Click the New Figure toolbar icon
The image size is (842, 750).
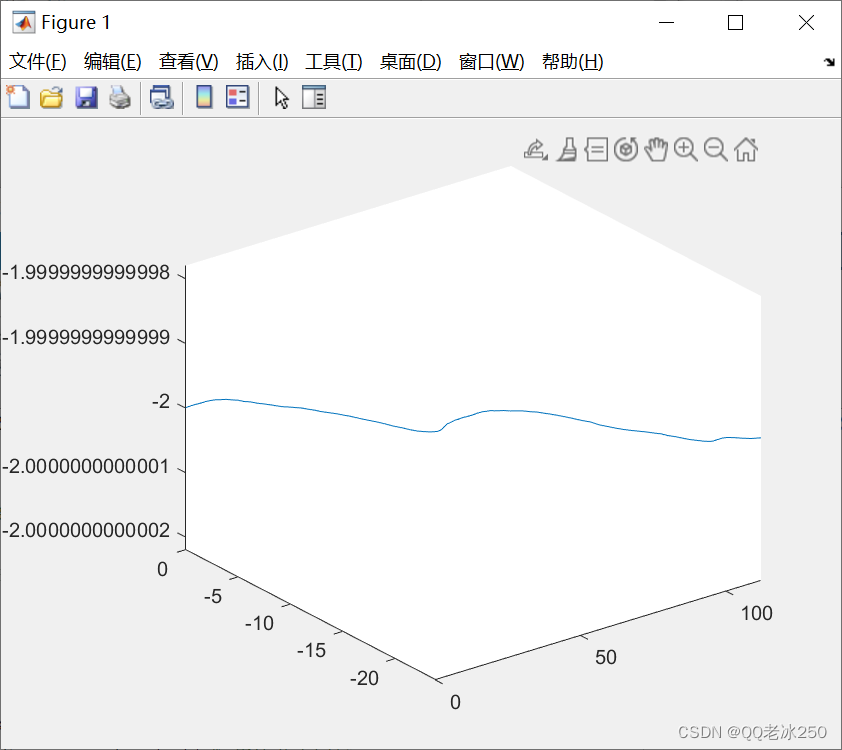18,98
